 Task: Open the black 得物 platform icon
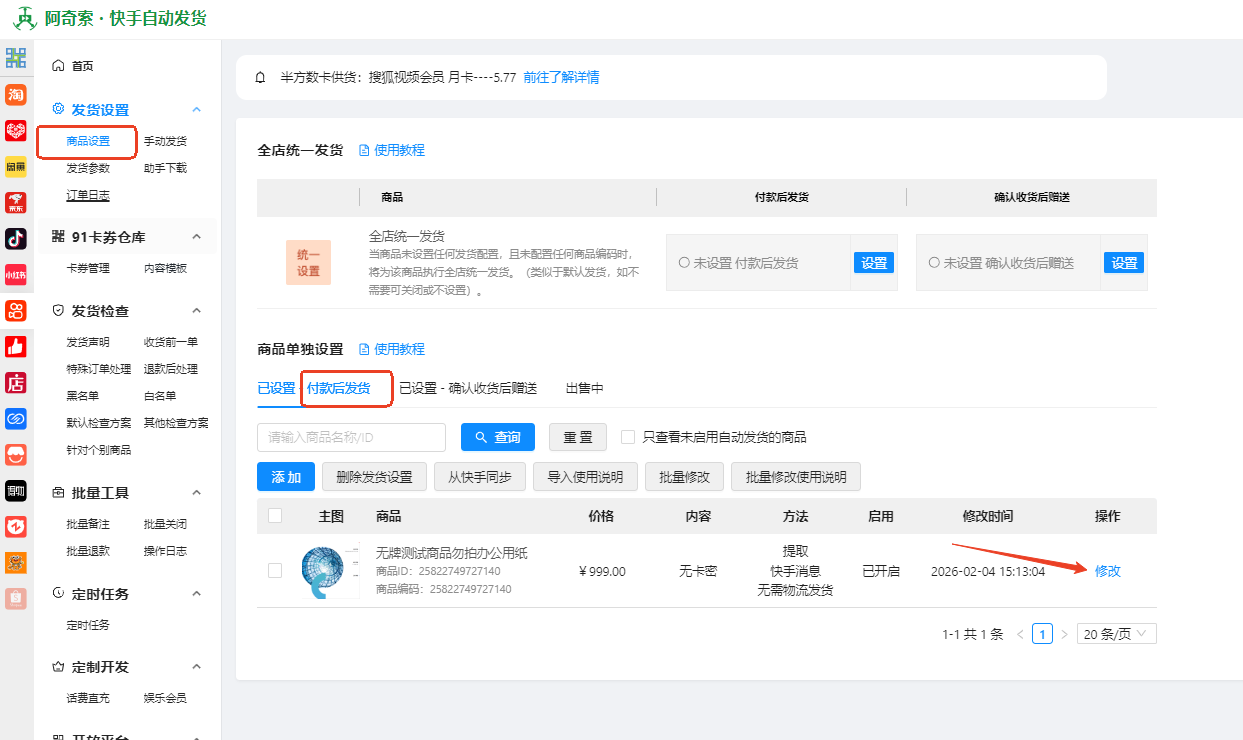coord(16,490)
